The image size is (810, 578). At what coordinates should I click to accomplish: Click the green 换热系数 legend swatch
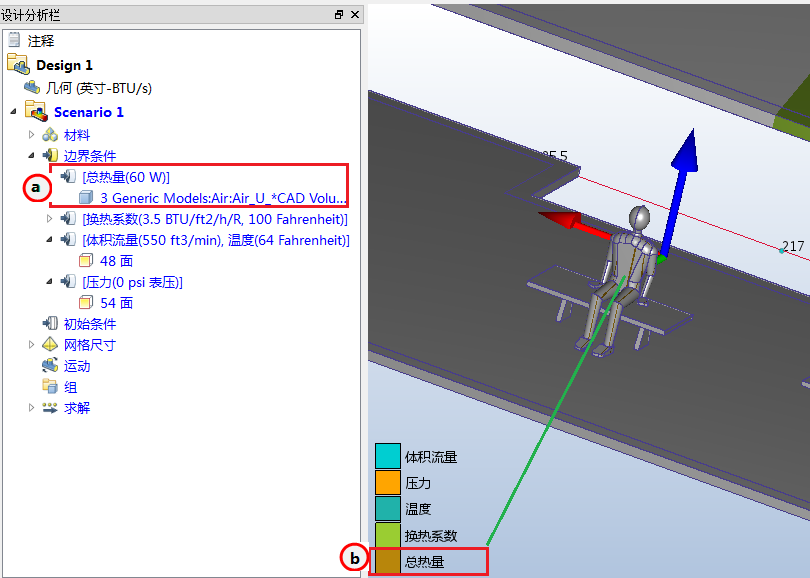pyautogui.click(x=388, y=535)
